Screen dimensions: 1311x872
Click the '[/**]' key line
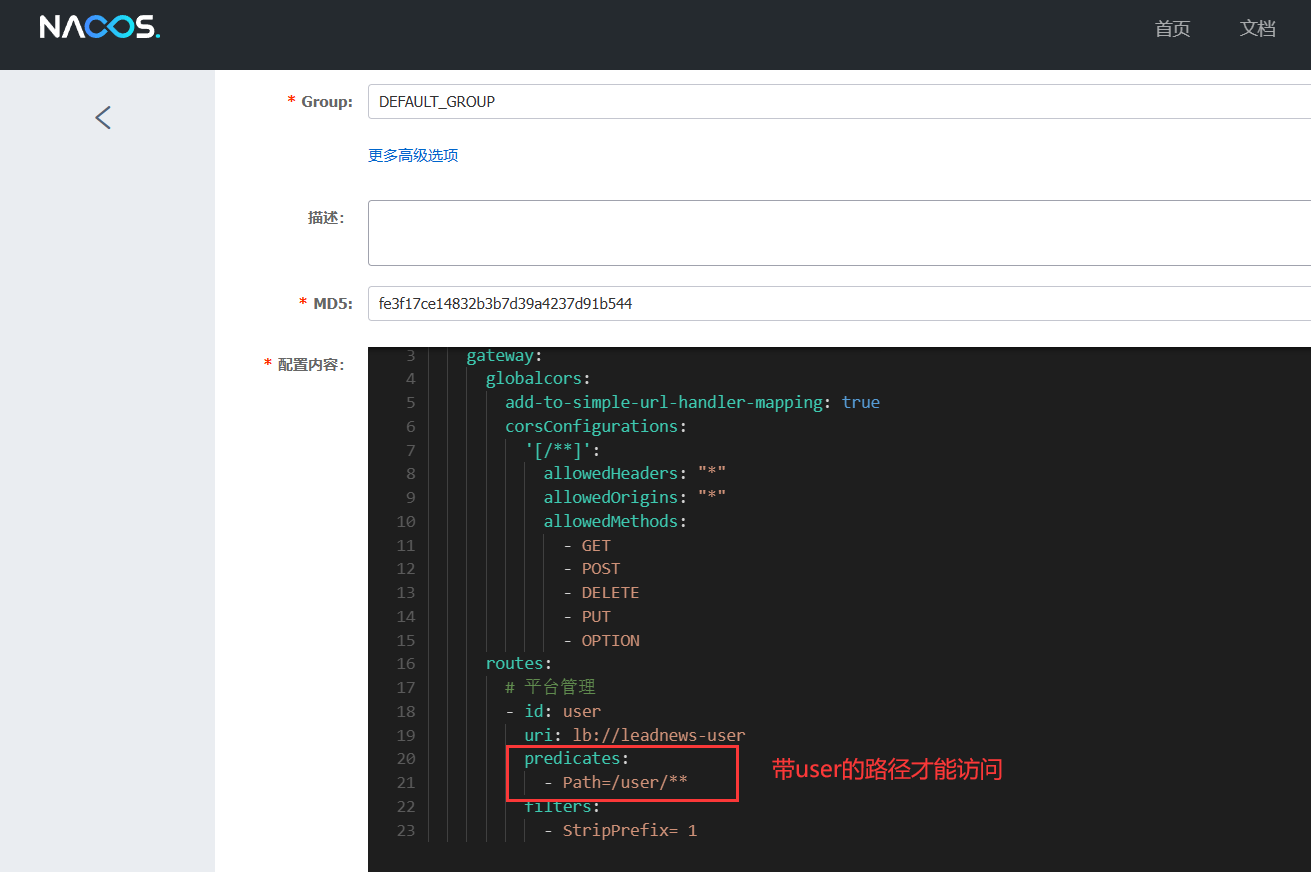(x=562, y=450)
